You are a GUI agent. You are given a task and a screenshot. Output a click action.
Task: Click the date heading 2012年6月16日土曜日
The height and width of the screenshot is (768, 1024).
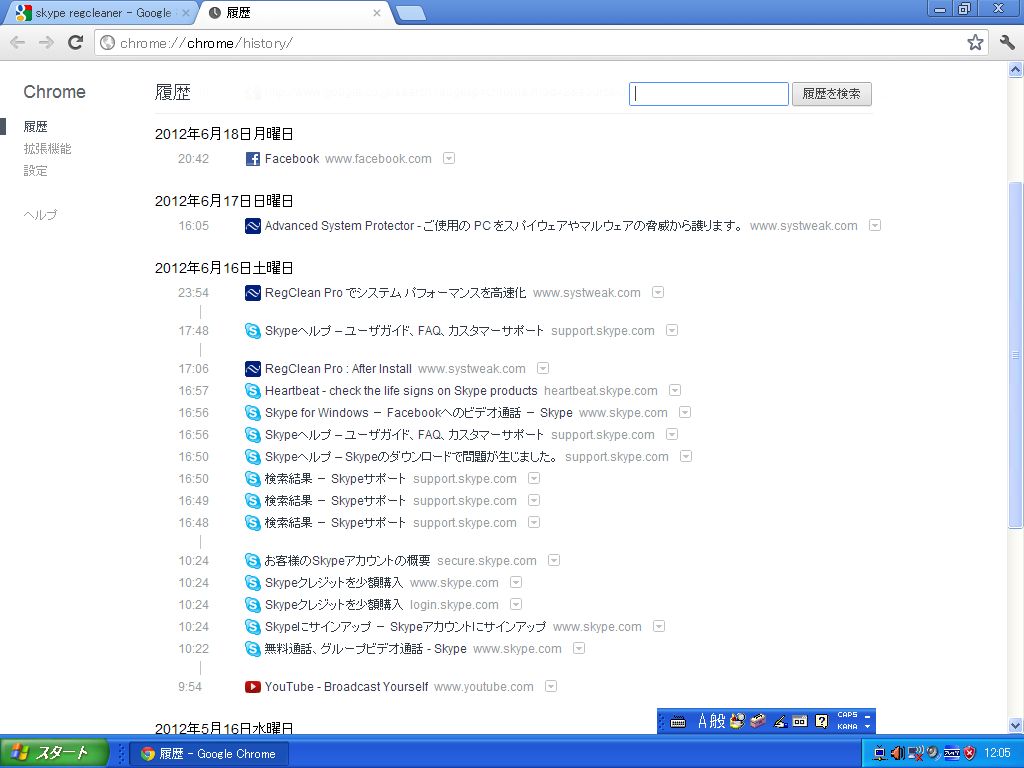(224, 268)
